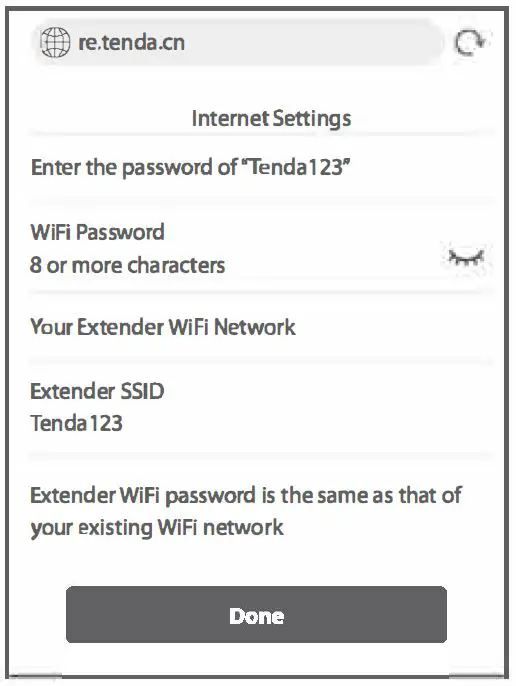Show the WiFi password with the eye icon
The image size is (516, 686).
tap(467, 258)
